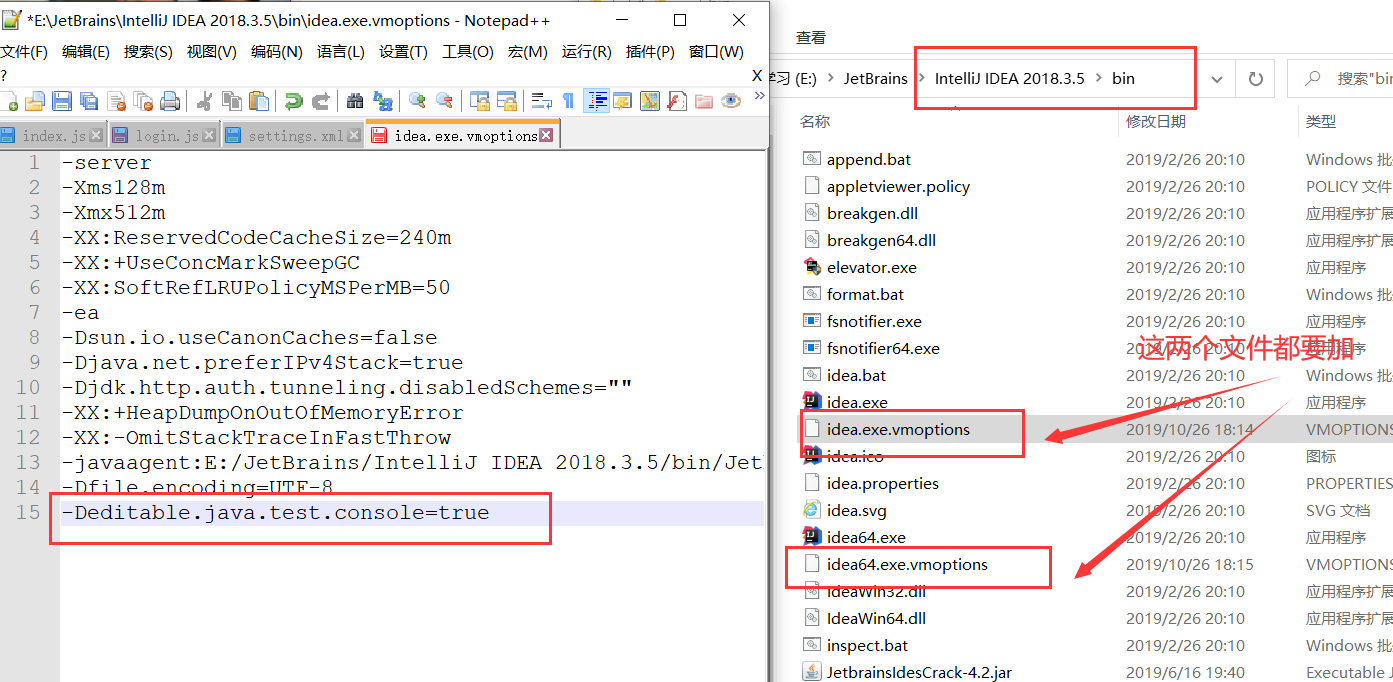The height and width of the screenshot is (682, 1393).
Task: Click editor line 15 -Deditable.java.test.console=true
Action: [x=275, y=513]
